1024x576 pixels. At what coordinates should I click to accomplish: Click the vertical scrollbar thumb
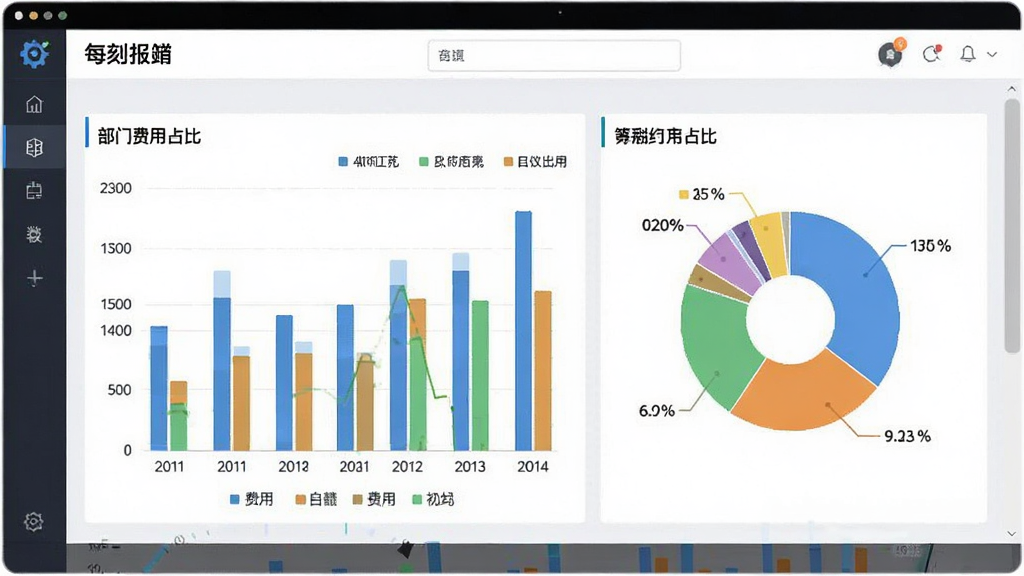click(x=1012, y=226)
